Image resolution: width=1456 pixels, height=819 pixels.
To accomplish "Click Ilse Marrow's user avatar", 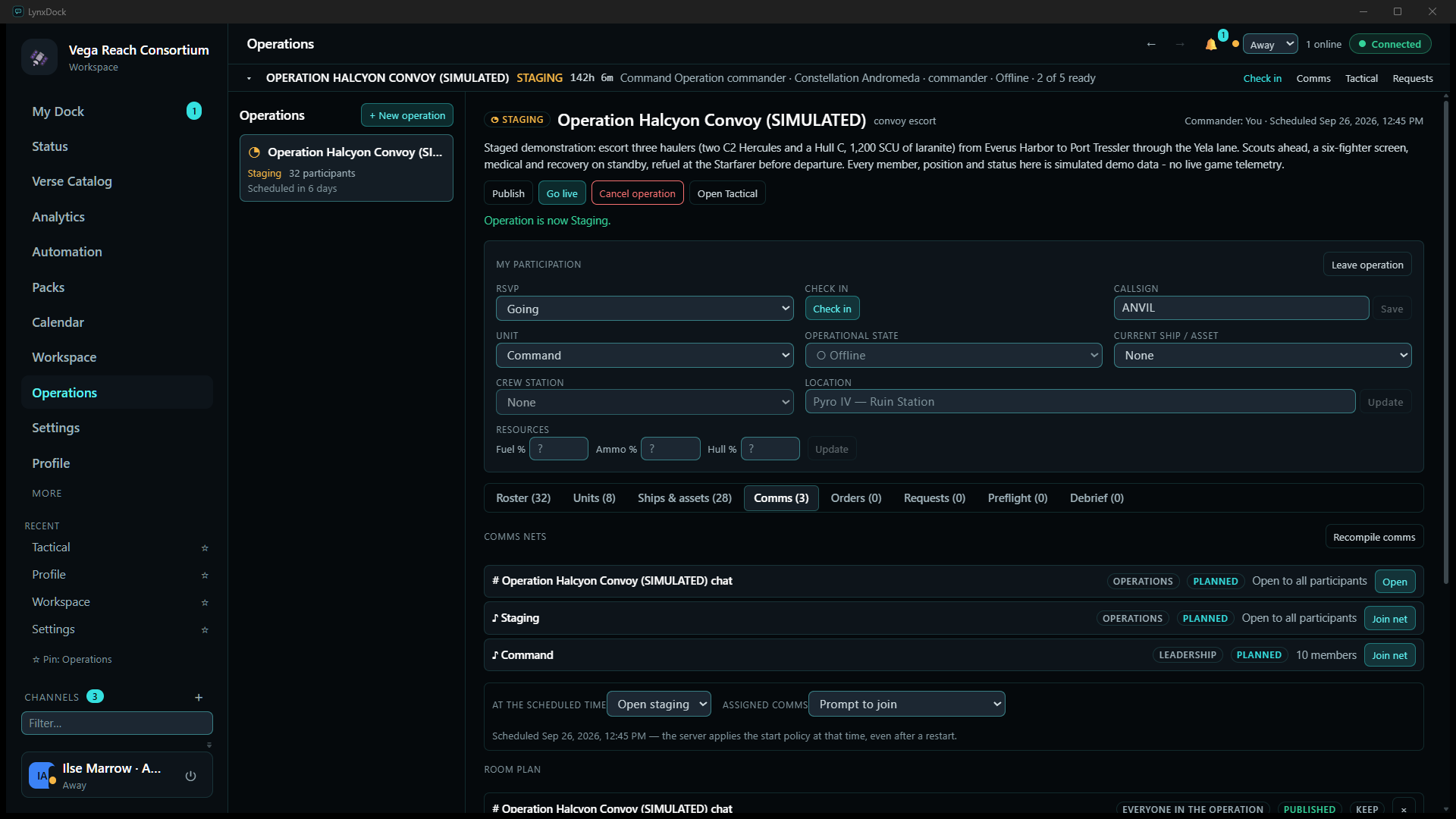I will pos(42,776).
